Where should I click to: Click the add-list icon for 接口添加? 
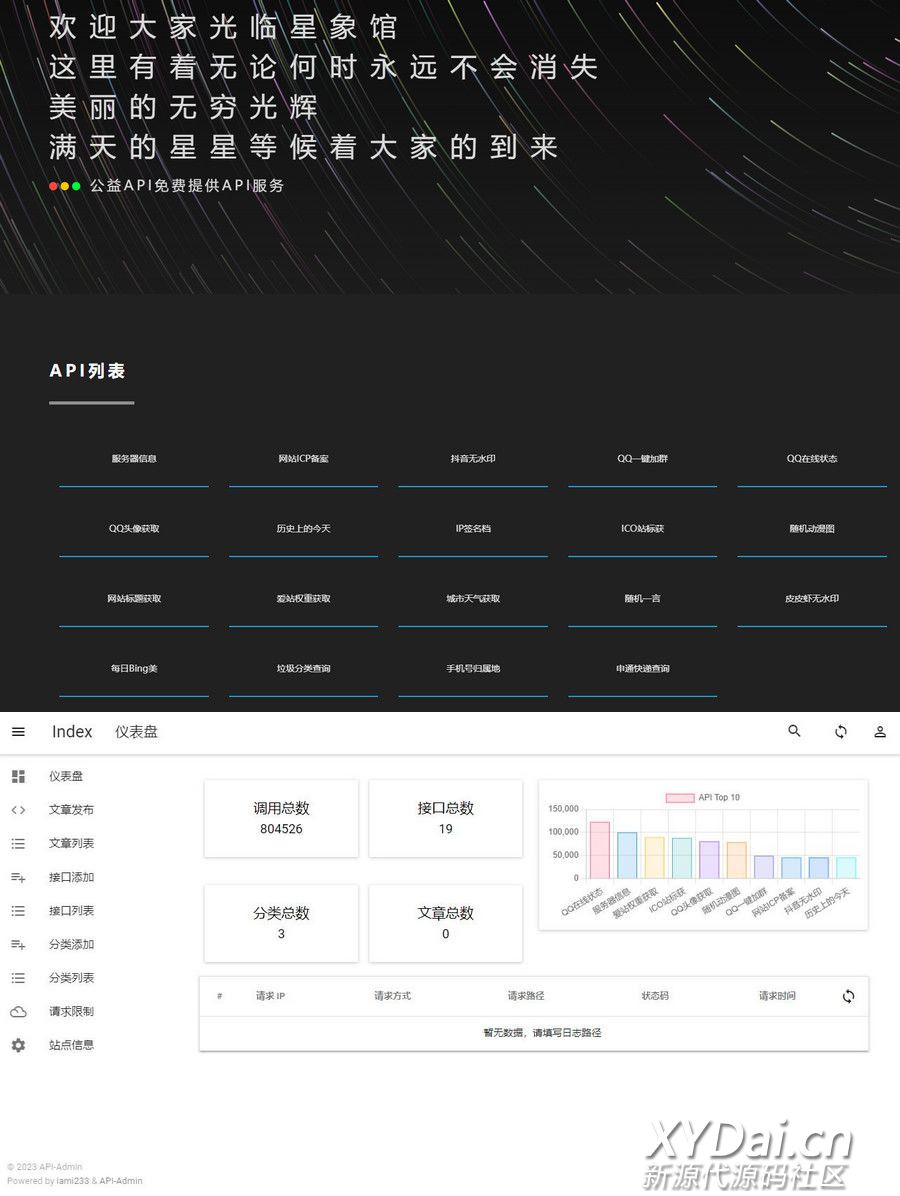click(18, 877)
